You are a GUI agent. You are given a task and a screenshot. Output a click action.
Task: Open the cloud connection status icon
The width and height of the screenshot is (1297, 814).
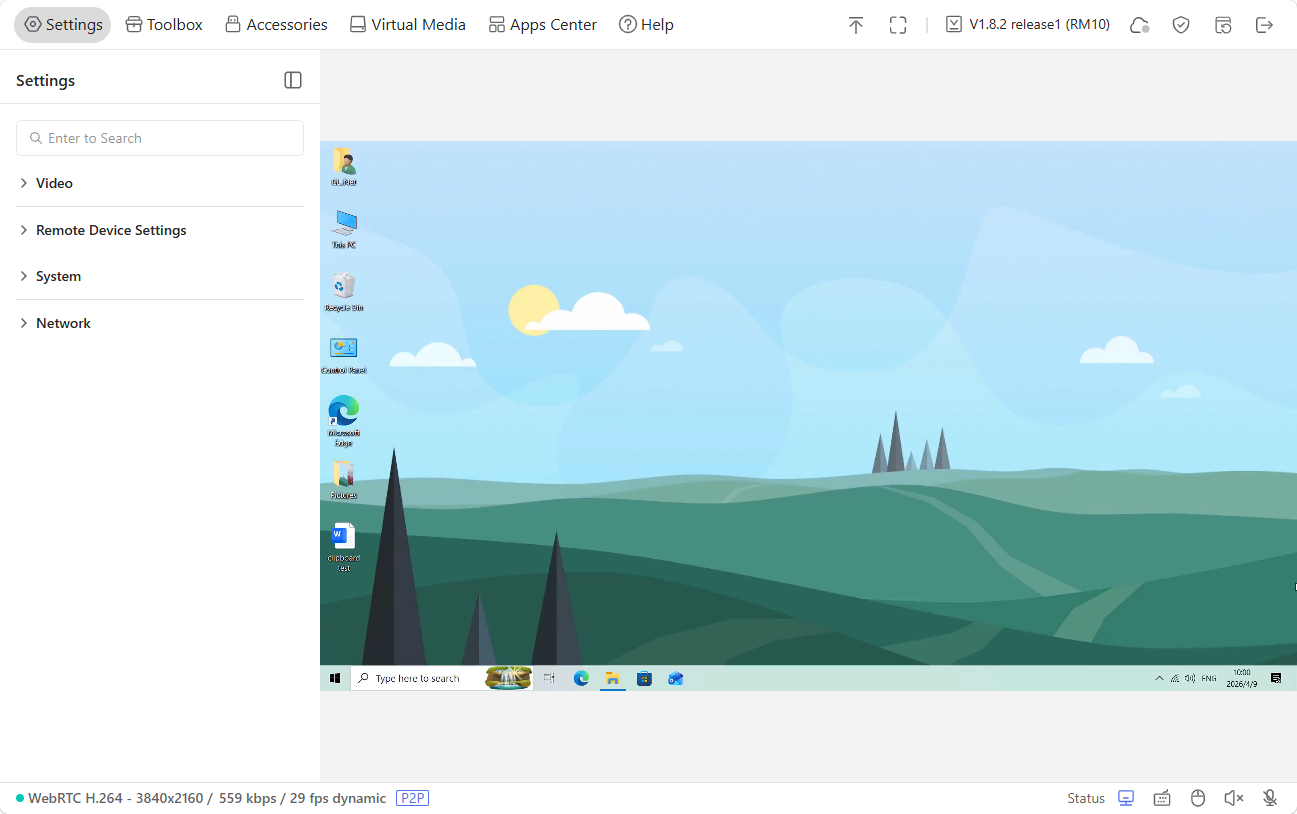click(x=1139, y=25)
